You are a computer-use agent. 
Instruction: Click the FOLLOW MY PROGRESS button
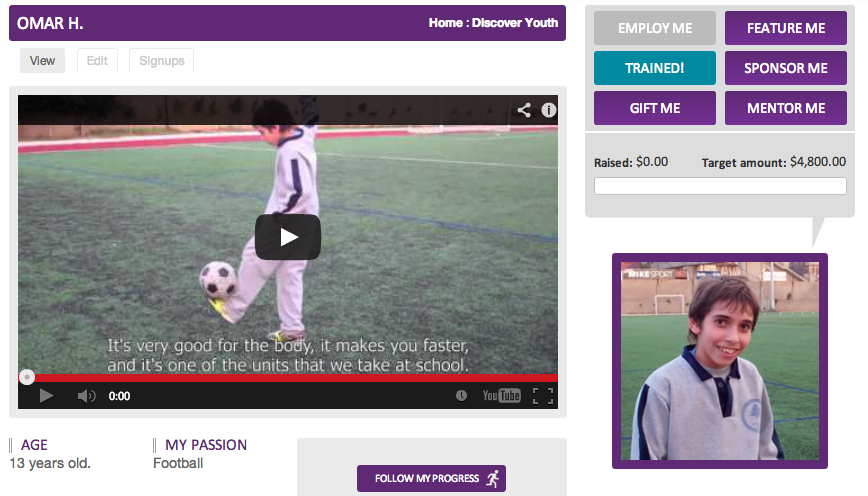tap(431, 478)
